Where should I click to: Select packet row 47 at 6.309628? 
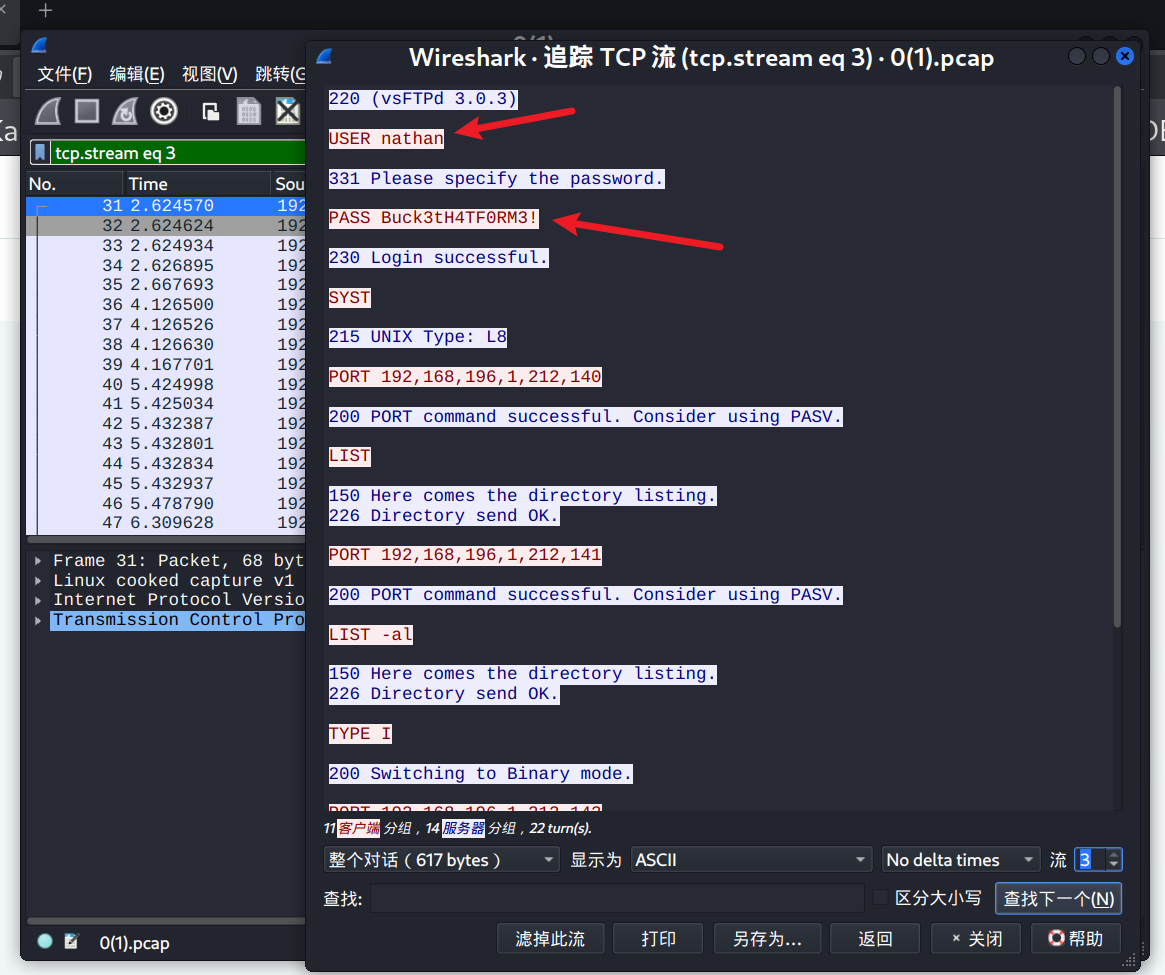pos(166,523)
